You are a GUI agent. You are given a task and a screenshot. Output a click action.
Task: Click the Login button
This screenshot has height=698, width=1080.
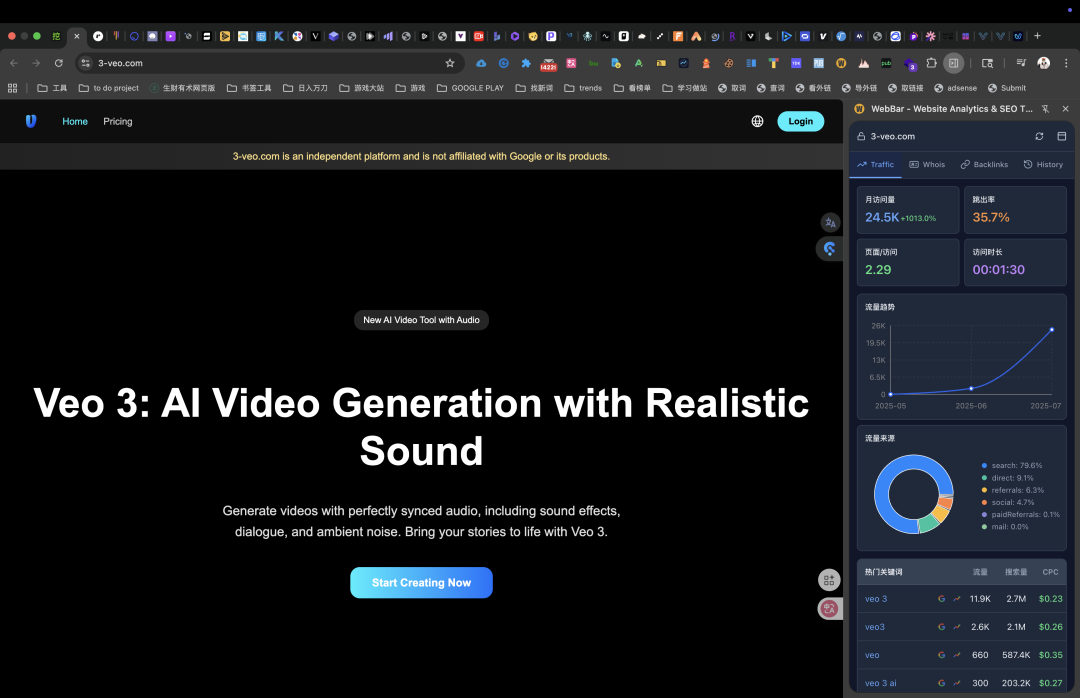click(x=800, y=121)
